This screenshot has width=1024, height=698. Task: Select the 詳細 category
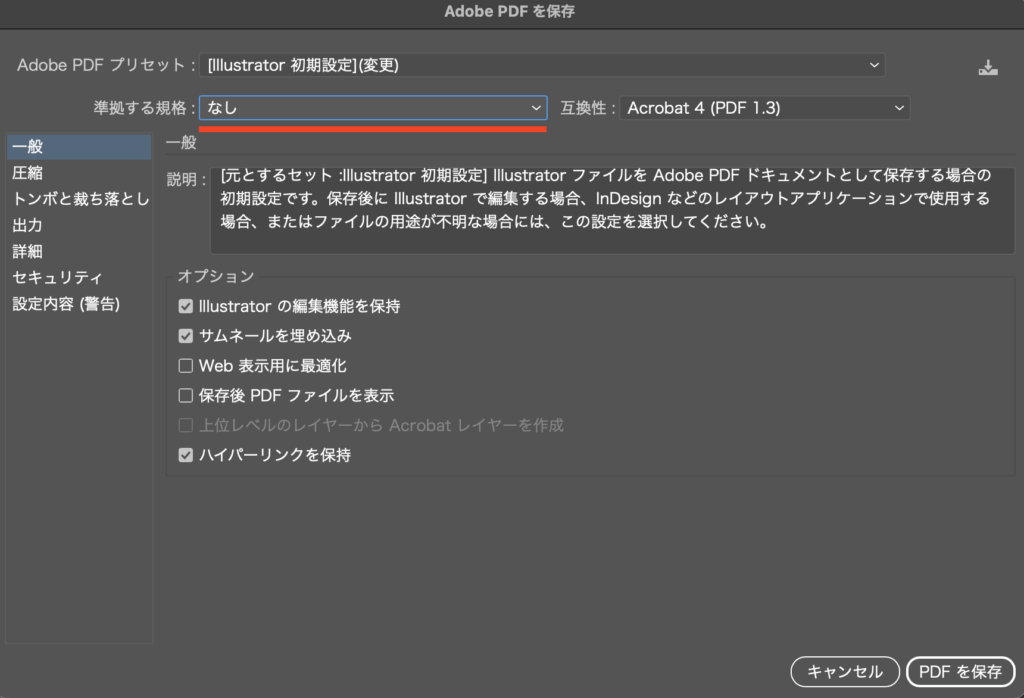[28, 251]
